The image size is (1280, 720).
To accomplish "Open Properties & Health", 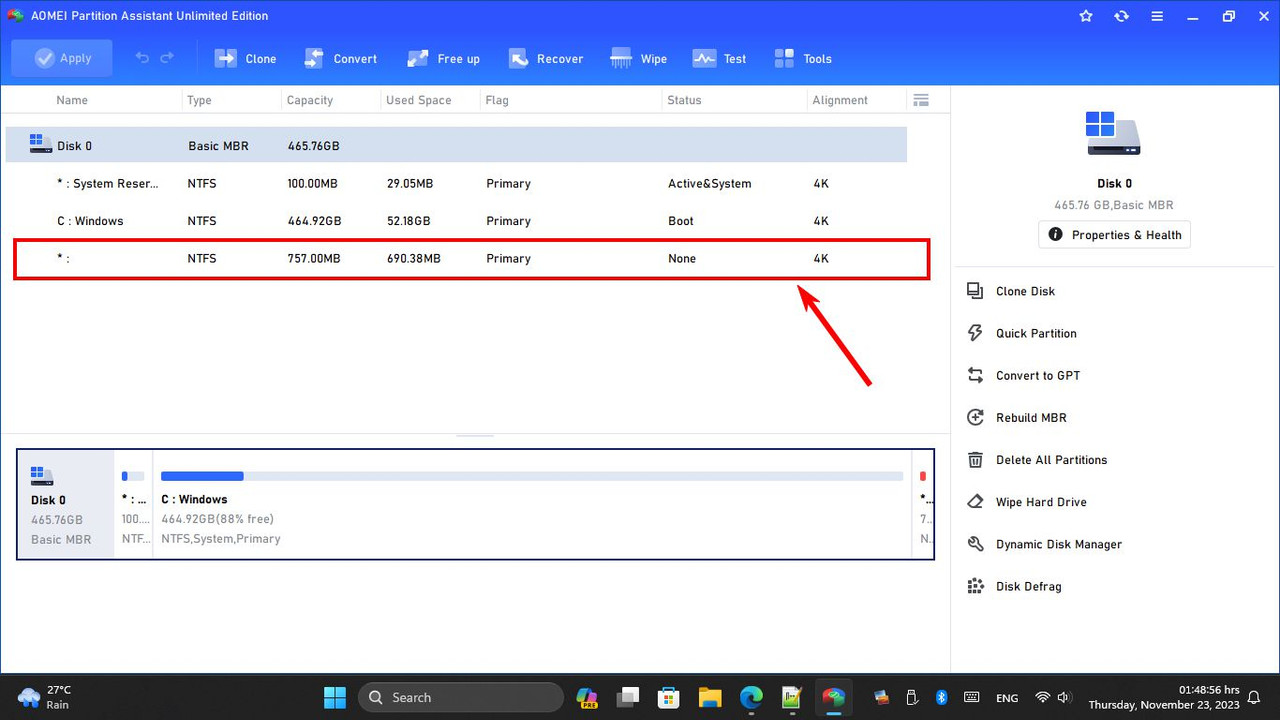I will click(x=1114, y=235).
